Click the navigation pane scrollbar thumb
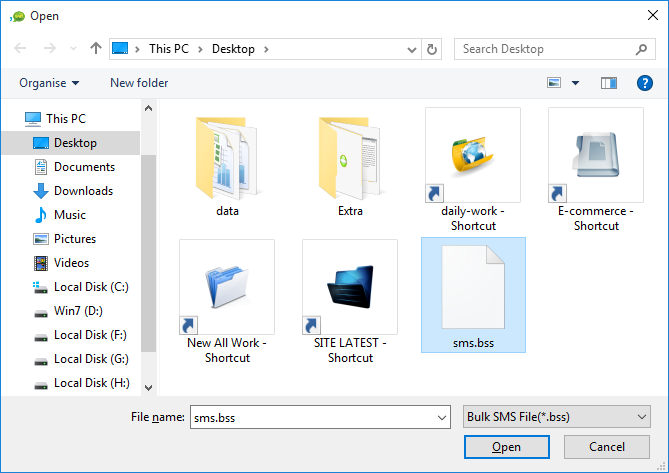Viewport: 669px width, 473px height. click(x=148, y=253)
